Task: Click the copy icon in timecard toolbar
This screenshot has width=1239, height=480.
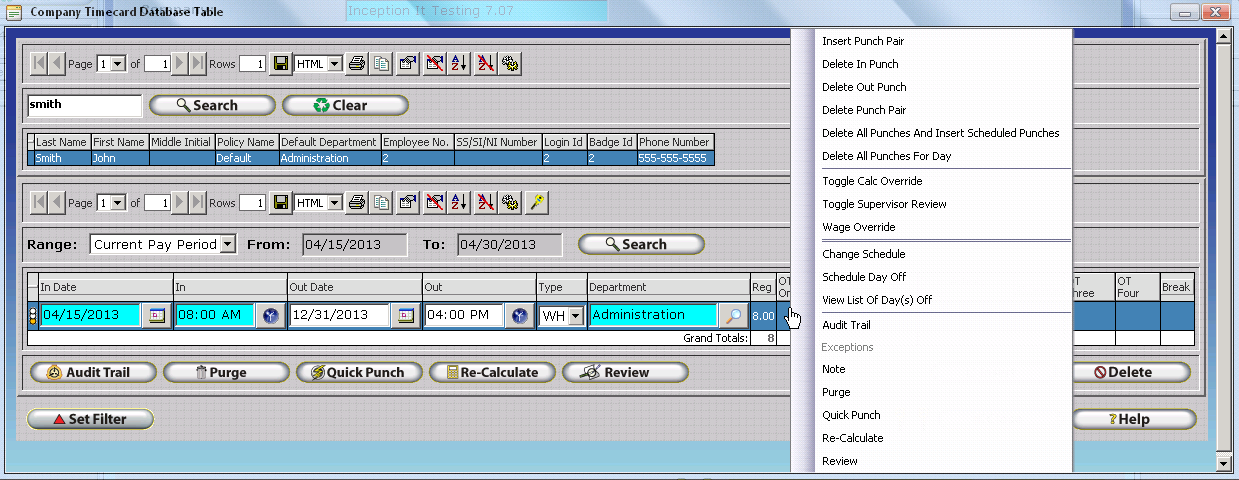Action: coord(381,203)
